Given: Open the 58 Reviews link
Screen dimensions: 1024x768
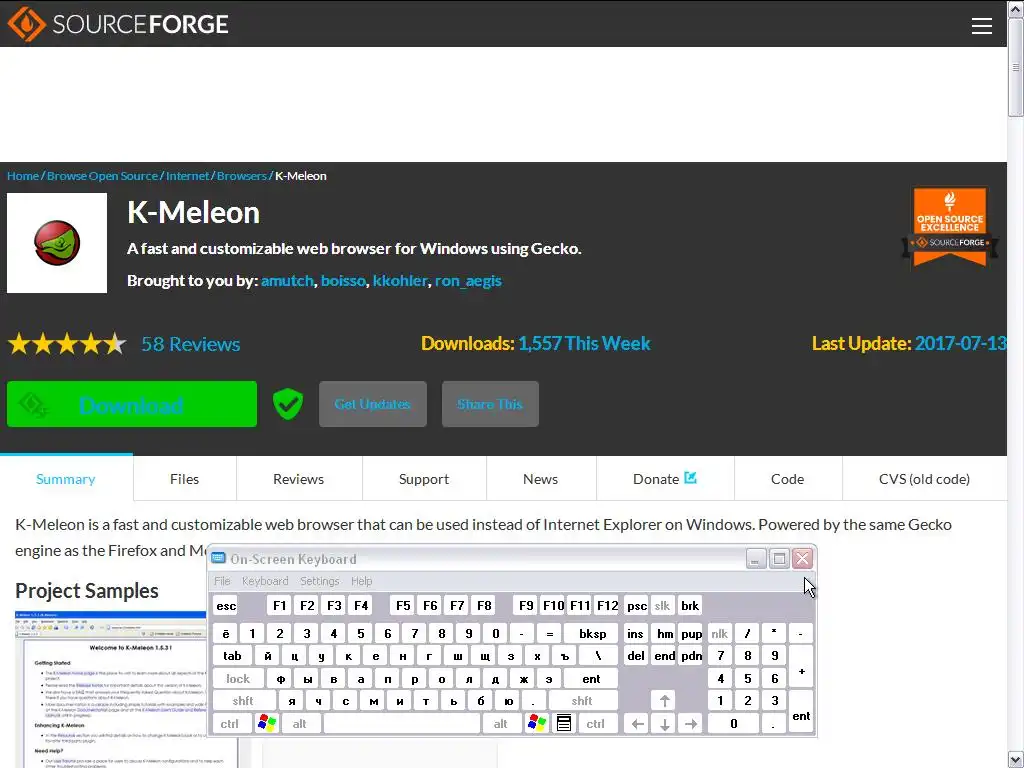Looking at the screenshot, I should pyautogui.click(x=191, y=344).
